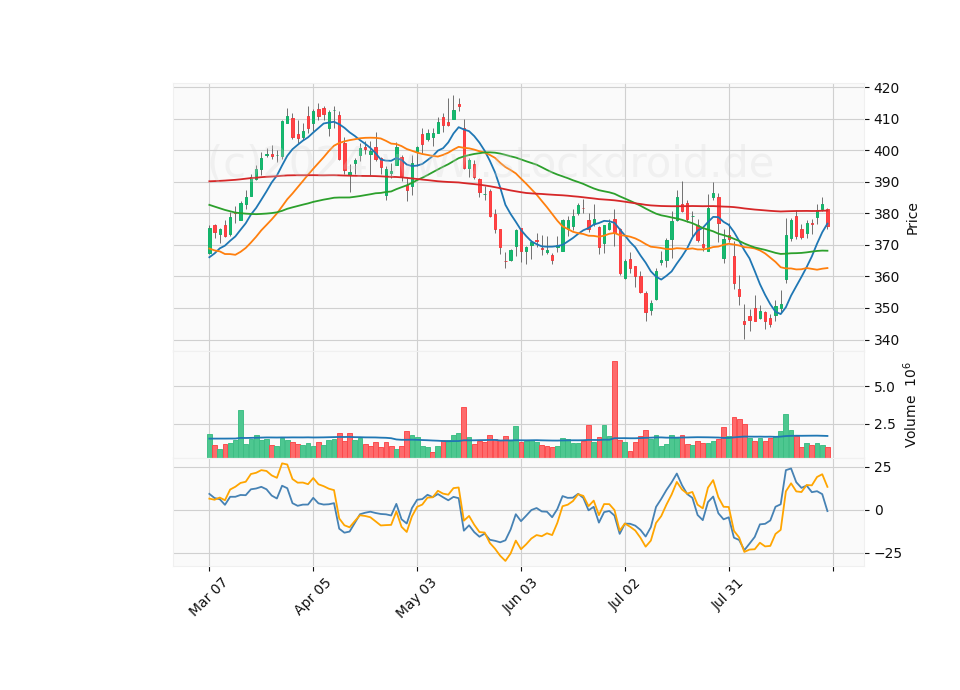The width and height of the screenshot is (960, 690).
Task: Select the 2.5 volume tick label
Action: coord(884,424)
